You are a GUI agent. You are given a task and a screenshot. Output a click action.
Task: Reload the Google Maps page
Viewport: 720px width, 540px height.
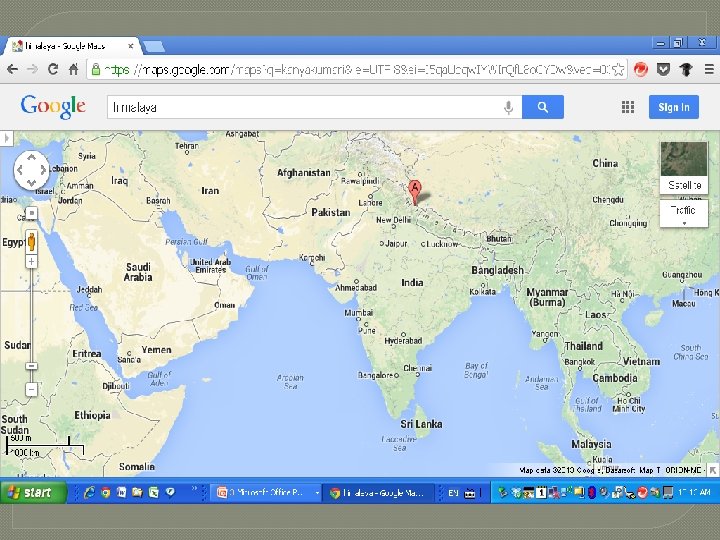click(x=53, y=69)
